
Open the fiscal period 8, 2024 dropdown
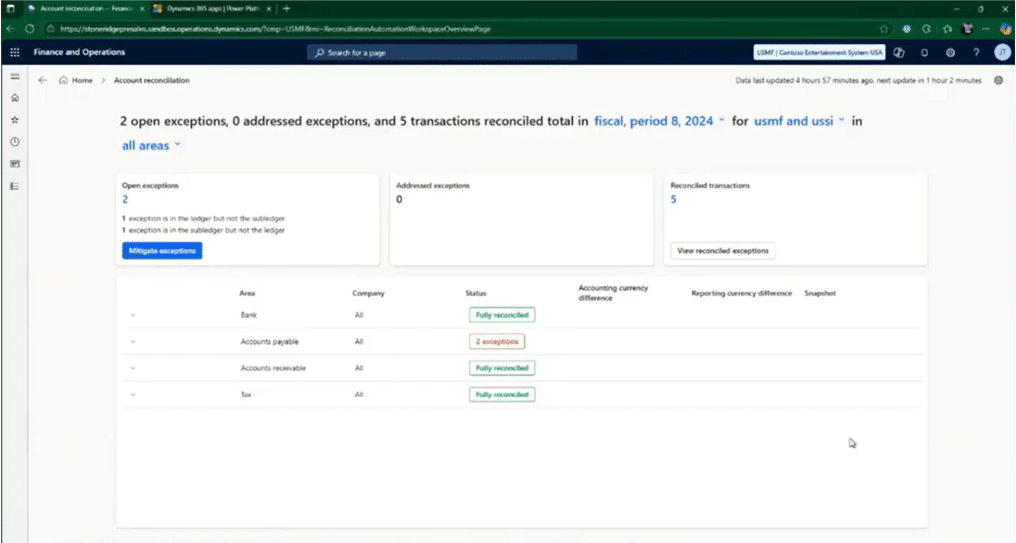(x=659, y=121)
